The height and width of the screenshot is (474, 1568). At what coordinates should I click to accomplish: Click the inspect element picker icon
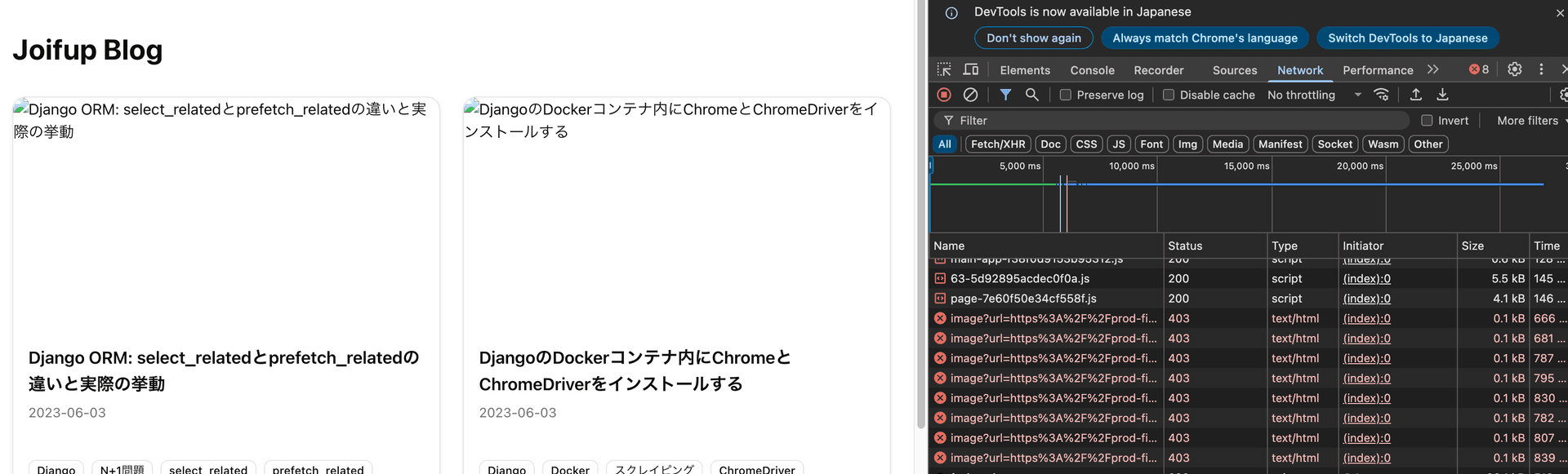tap(944, 69)
